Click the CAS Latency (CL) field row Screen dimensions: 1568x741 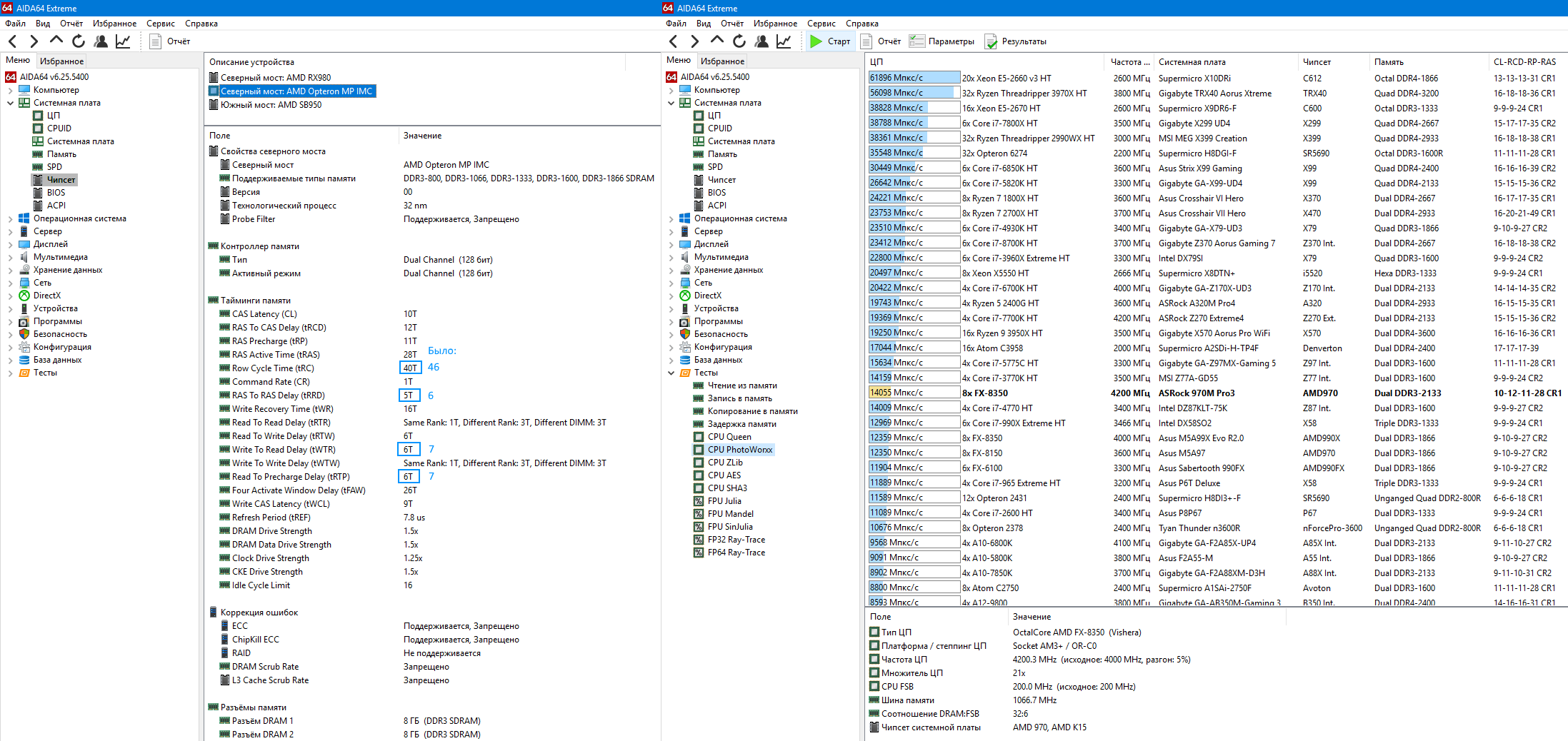pos(432,314)
